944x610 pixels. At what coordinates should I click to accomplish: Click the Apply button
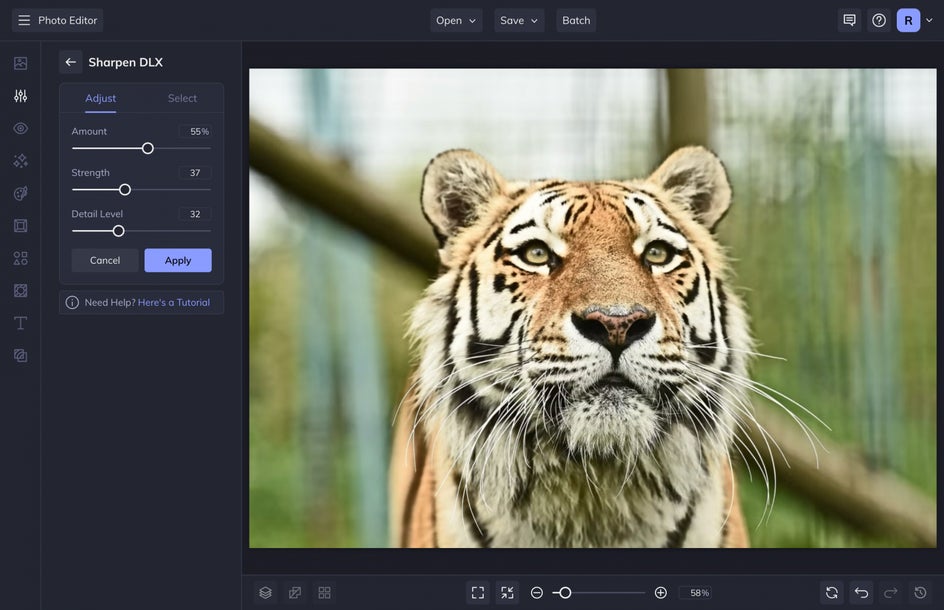(178, 261)
